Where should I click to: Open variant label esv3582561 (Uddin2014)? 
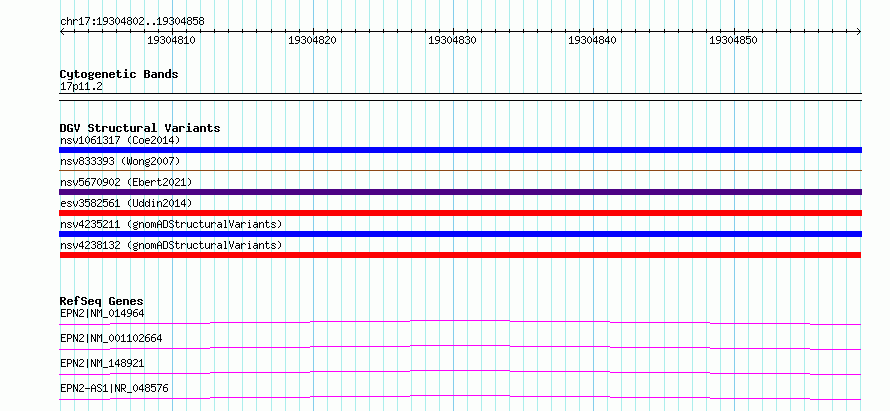pyautogui.click(x=126, y=203)
